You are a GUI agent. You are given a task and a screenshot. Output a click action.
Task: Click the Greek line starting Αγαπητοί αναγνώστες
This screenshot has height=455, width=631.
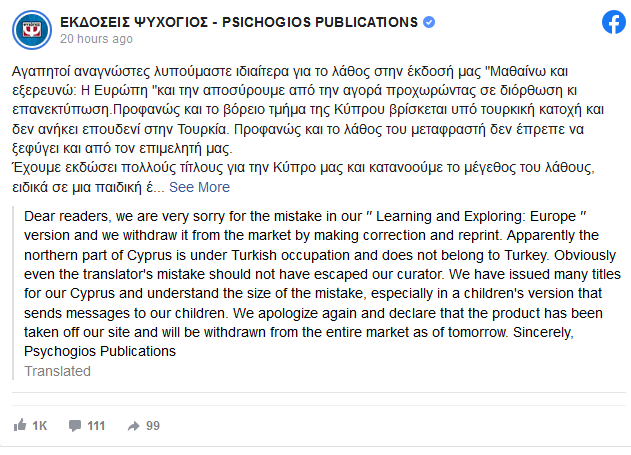click(x=290, y=71)
